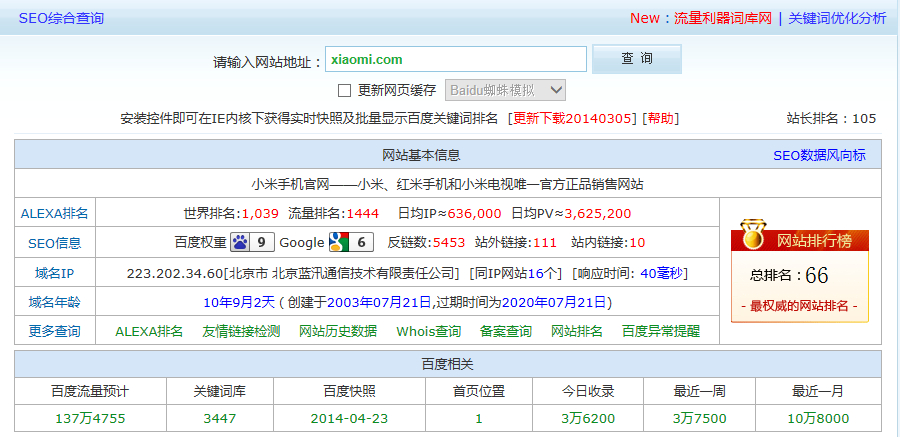This screenshot has height=437, width=900.
Task: Click the SEO数据风向标 link
Action: (819, 155)
